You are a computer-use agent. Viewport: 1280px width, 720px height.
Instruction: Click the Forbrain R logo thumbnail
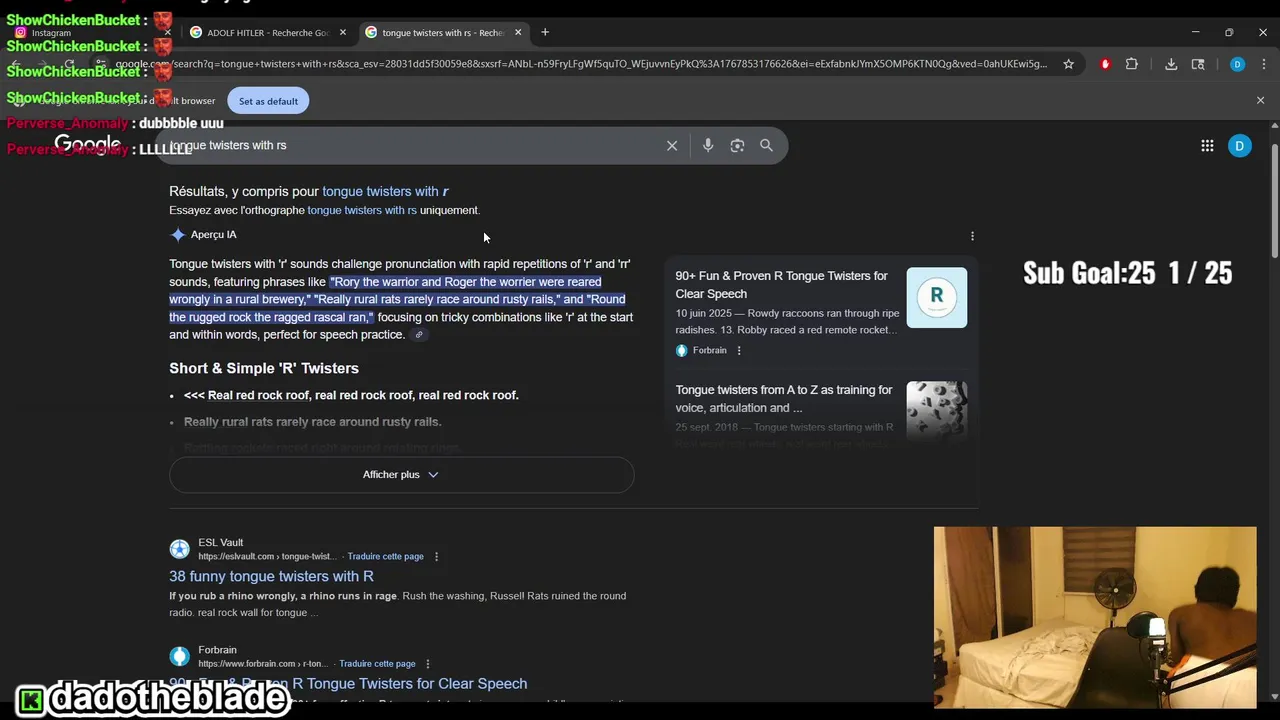[x=937, y=297]
